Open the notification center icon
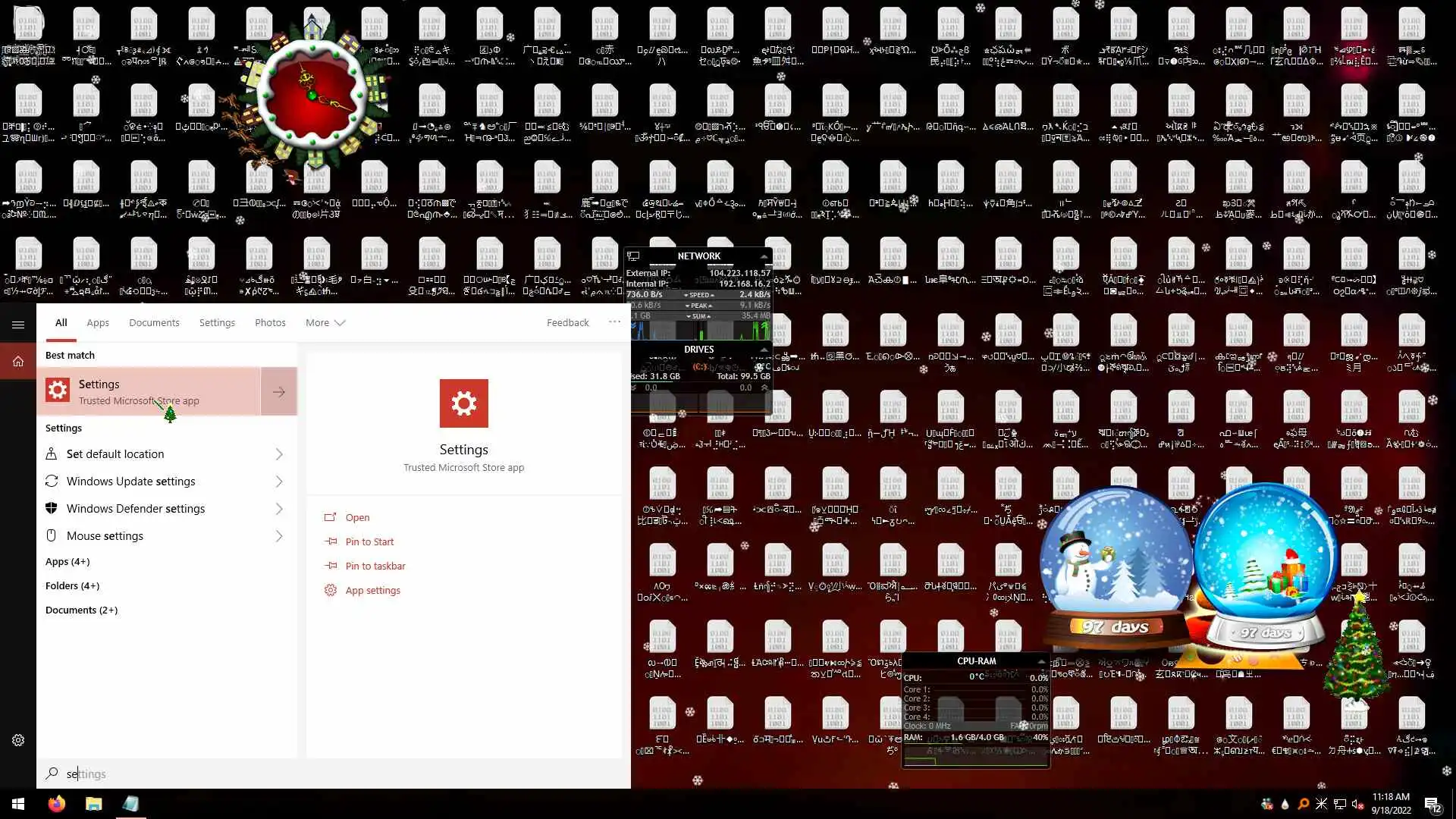 click(x=1432, y=805)
